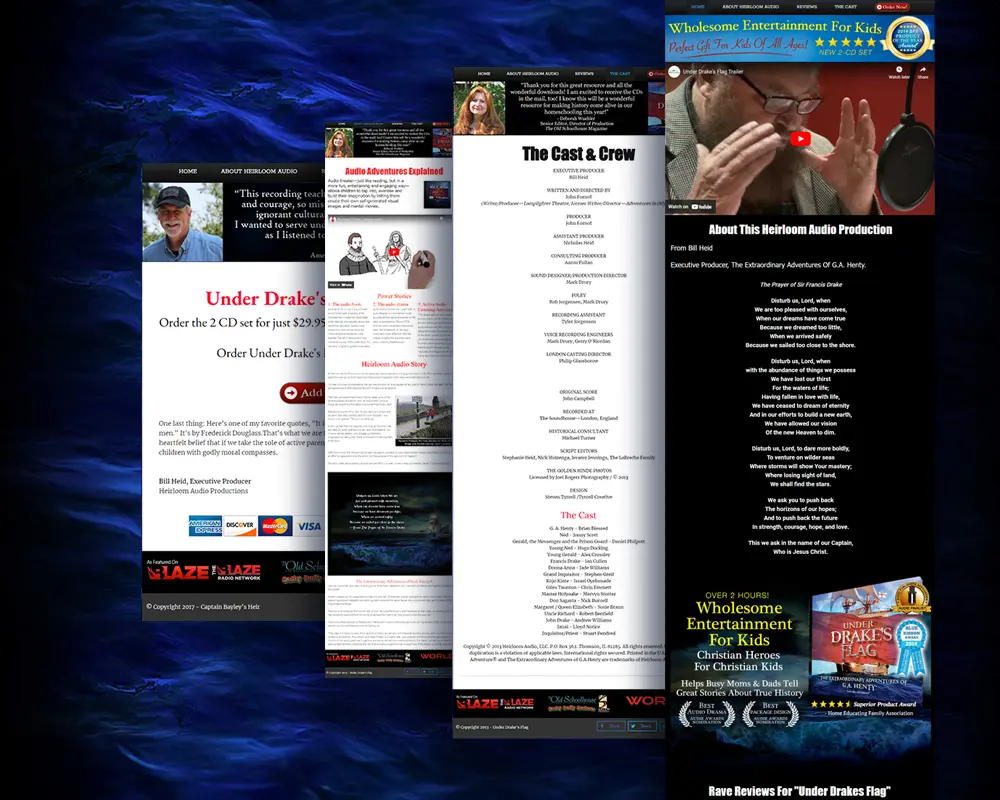1000x800 pixels.
Task: Open Reviews in the trailer page's navigation
Action: pos(807,6)
